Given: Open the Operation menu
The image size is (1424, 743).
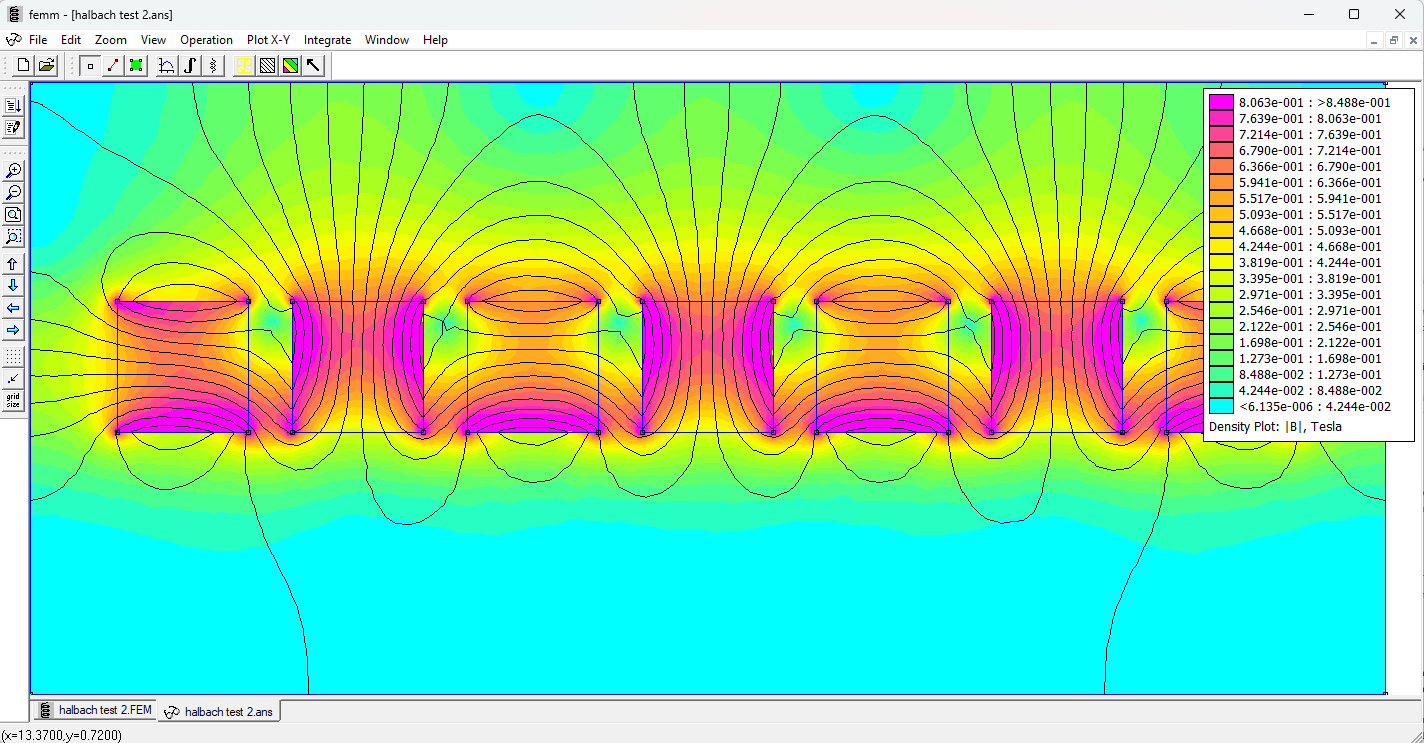Looking at the screenshot, I should tap(206, 40).
